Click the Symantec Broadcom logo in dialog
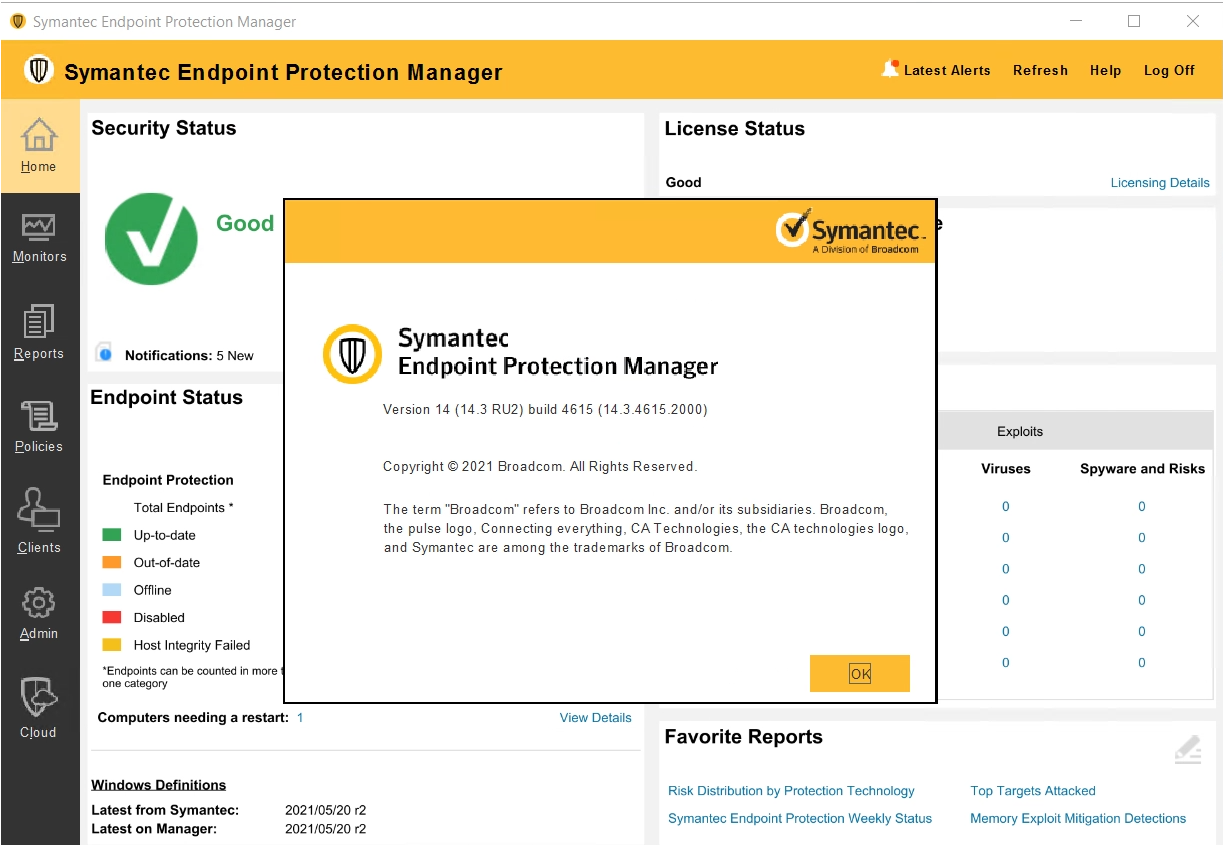The height and width of the screenshot is (846, 1224). [x=851, y=232]
